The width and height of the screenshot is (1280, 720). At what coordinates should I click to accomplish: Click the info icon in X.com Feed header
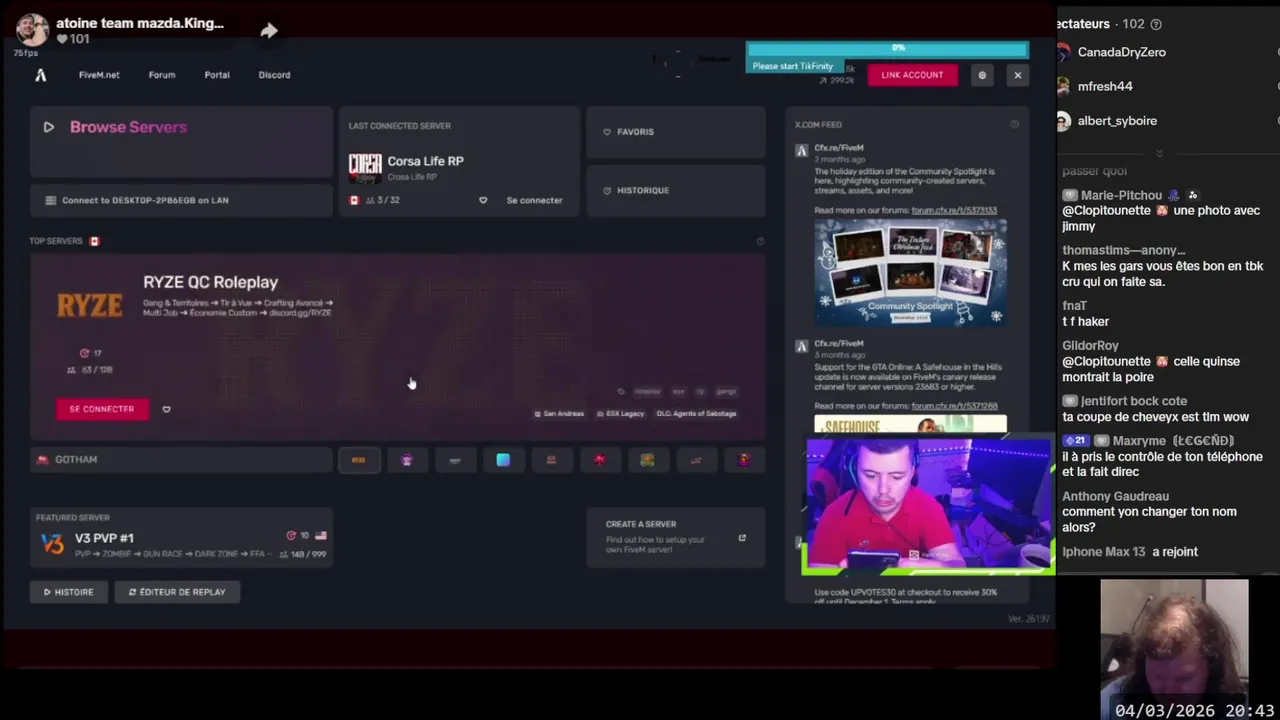(1014, 125)
